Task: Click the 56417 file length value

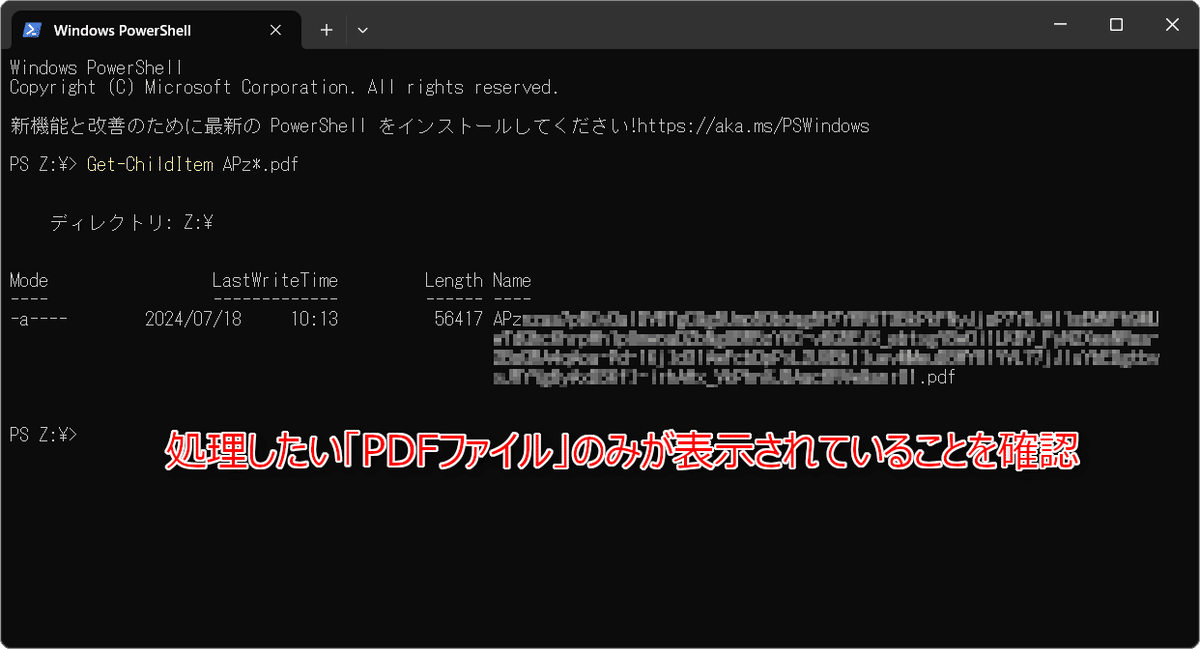Action: (x=459, y=319)
